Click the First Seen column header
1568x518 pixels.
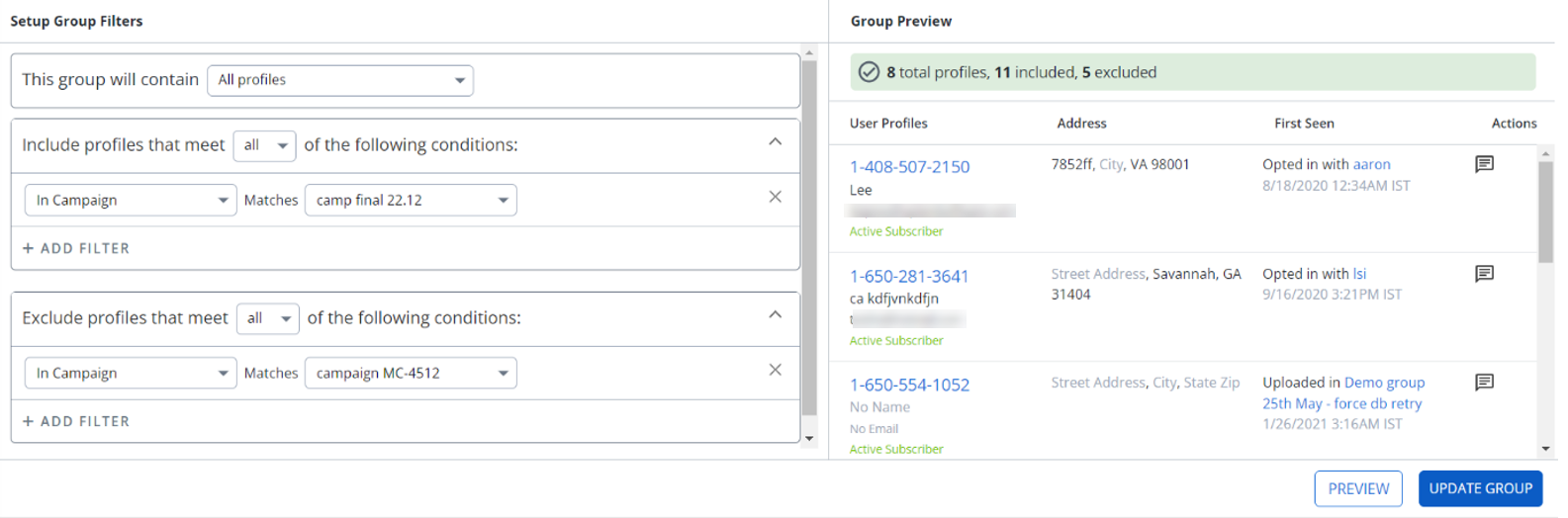pos(1304,124)
